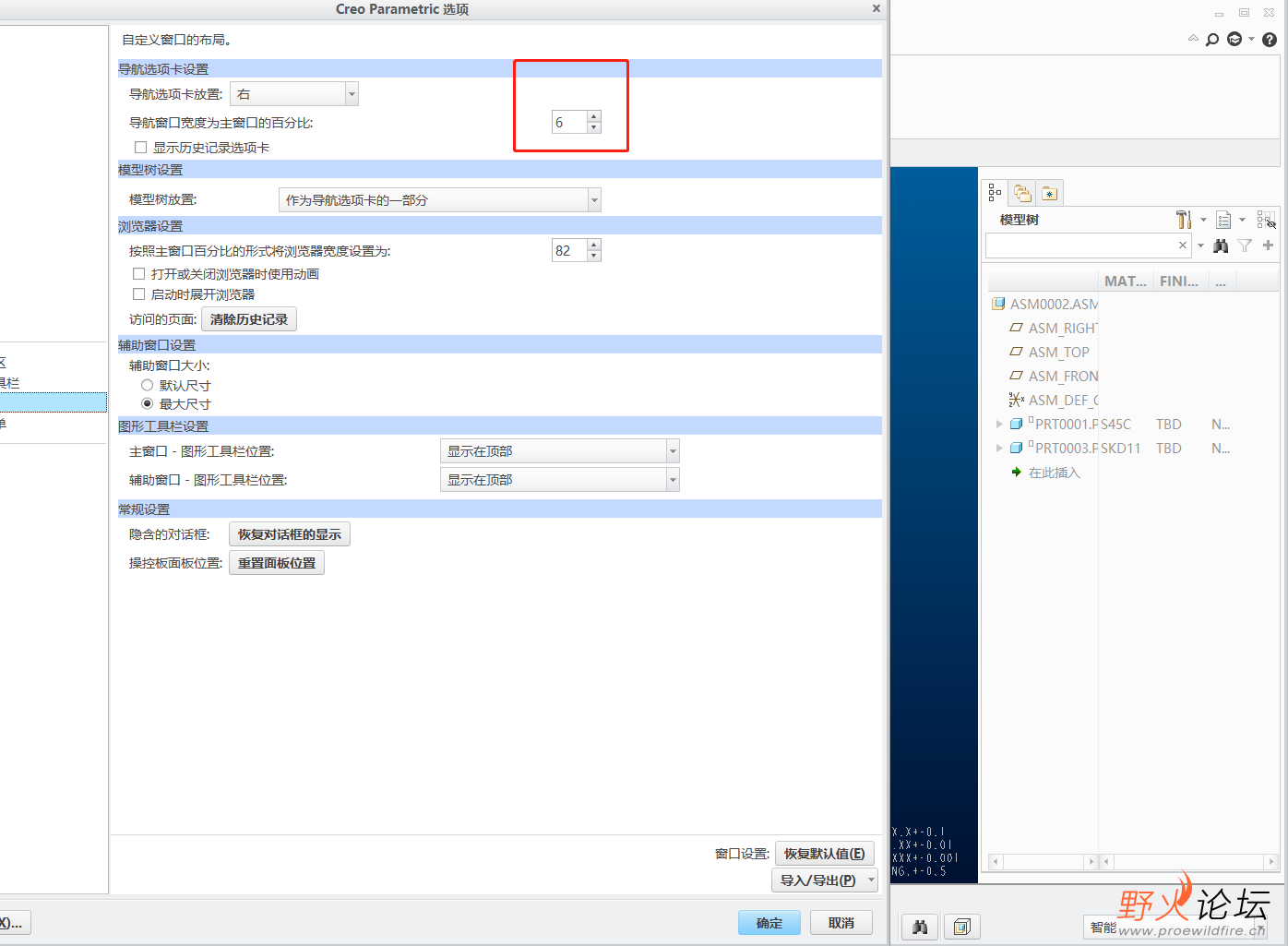The height and width of the screenshot is (946, 1288).
Task: Clear the model tree search with X
Action: coord(1183,245)
